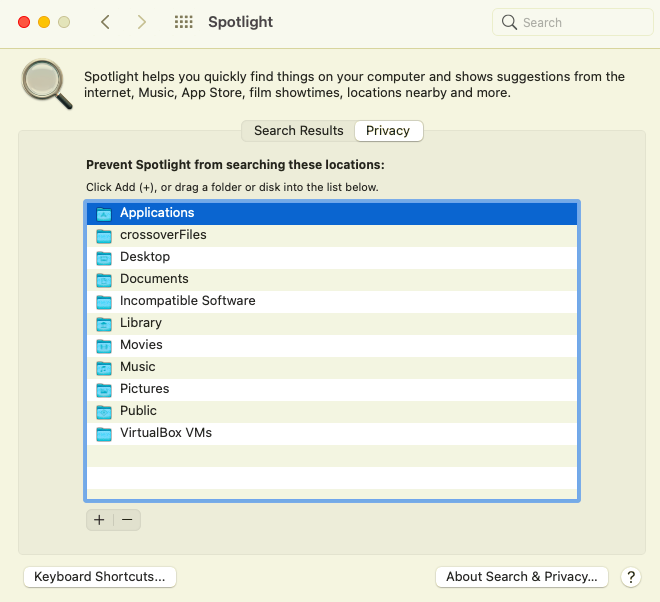The width and height of the screenshot is (660, 602).
Task: Select the Incompatible Software row
Action: click(332, 302)
